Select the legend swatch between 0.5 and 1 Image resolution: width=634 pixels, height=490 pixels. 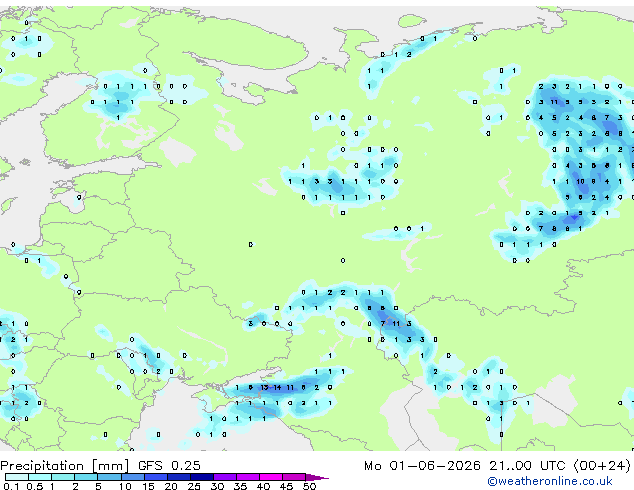tap(40, 477)
